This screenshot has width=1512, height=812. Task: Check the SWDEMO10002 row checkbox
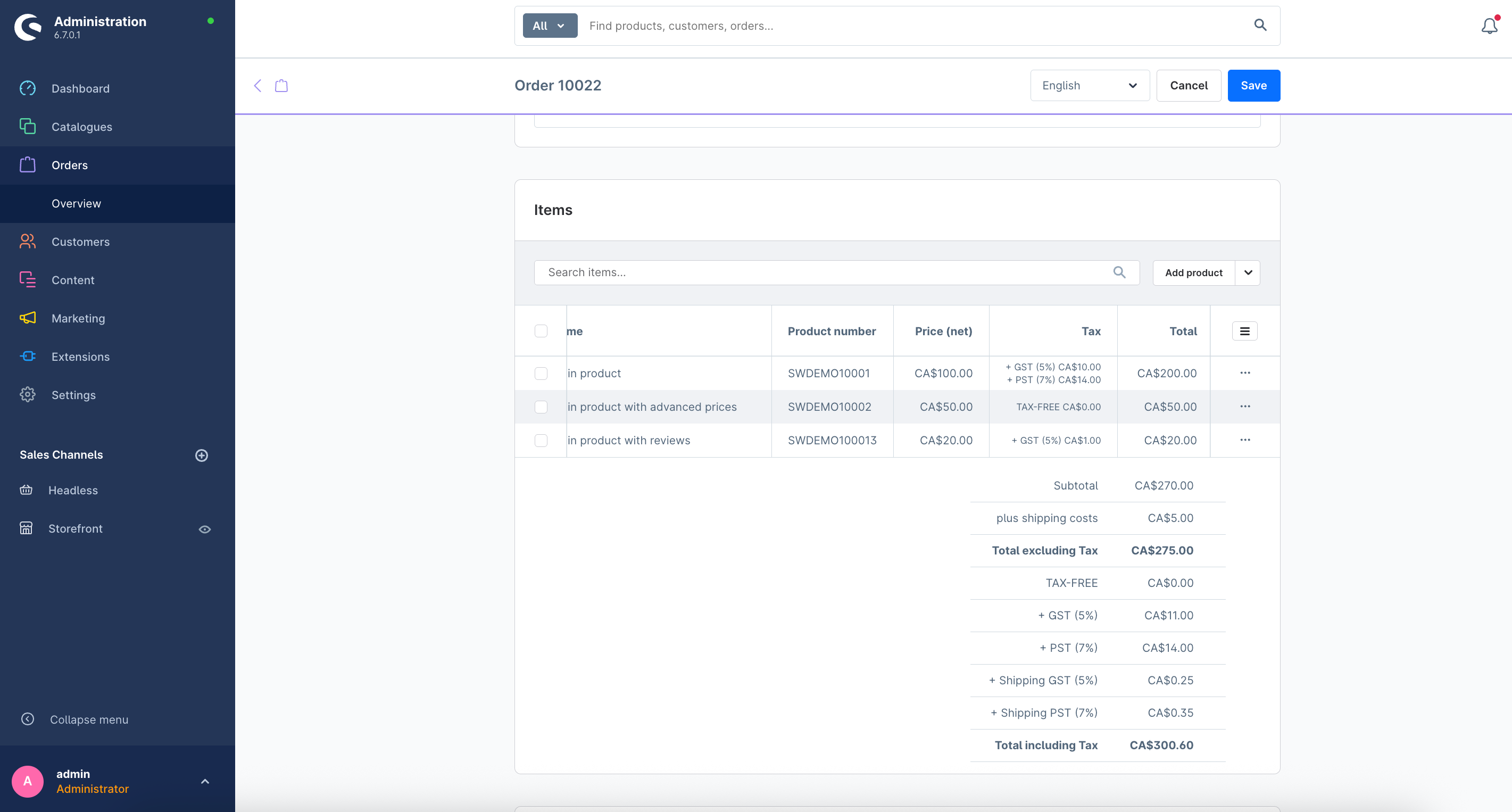(x=541, y=407)
